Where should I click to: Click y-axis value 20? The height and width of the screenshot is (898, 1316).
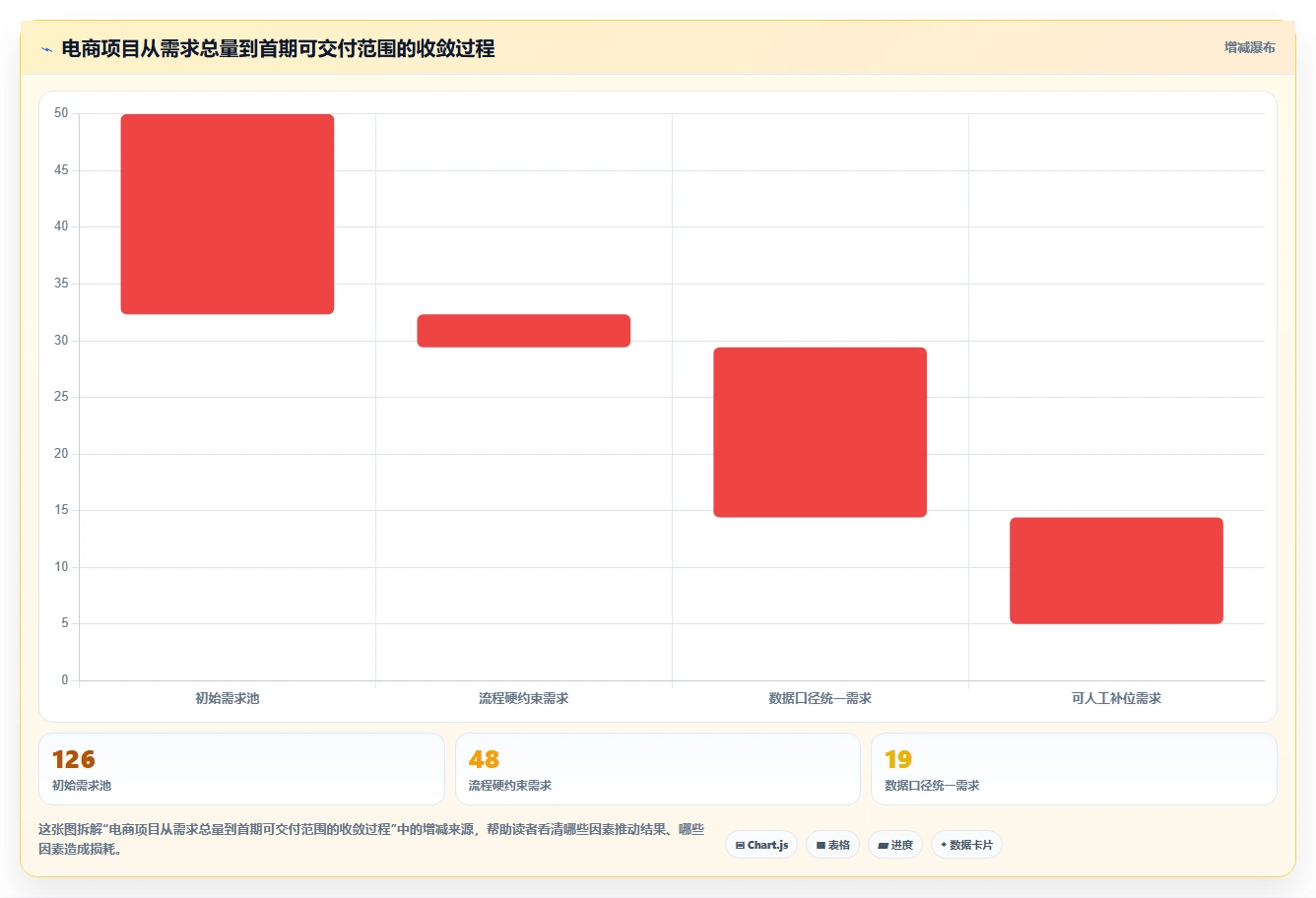pyautogui.click(x=61, y=454)
